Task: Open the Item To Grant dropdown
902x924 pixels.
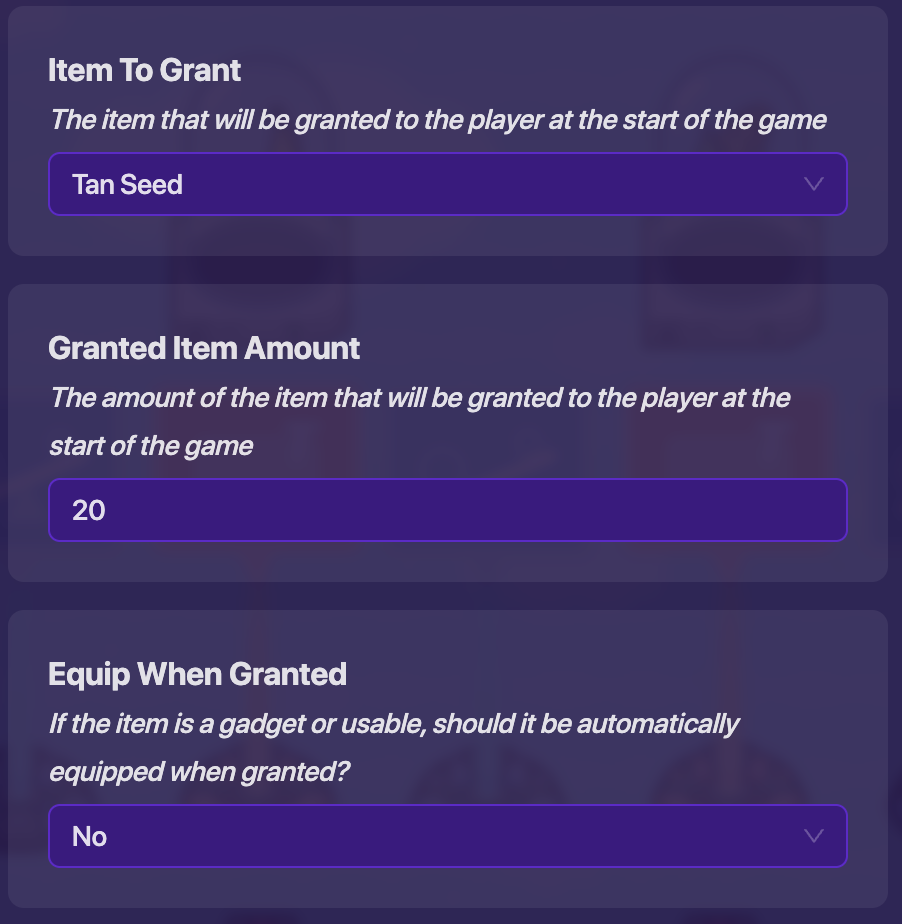Action: coord(447,184)
